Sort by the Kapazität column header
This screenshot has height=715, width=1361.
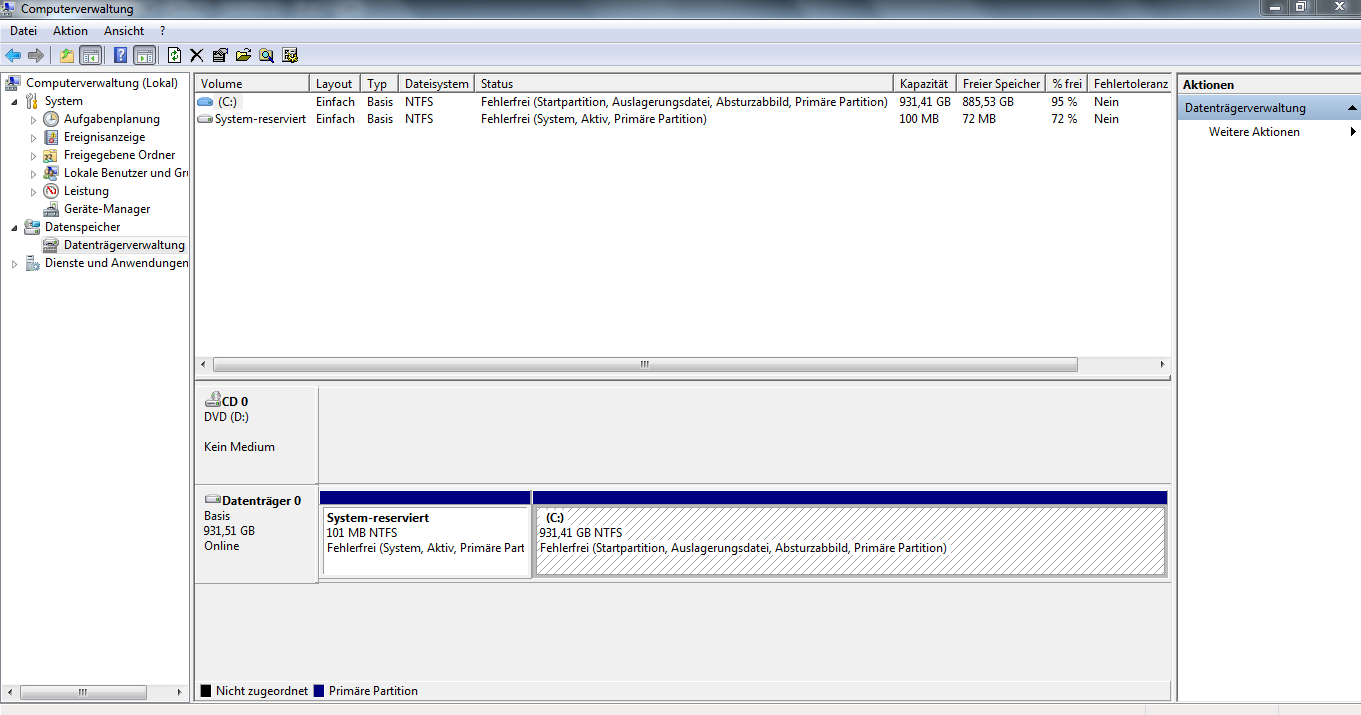coord(924,84)
